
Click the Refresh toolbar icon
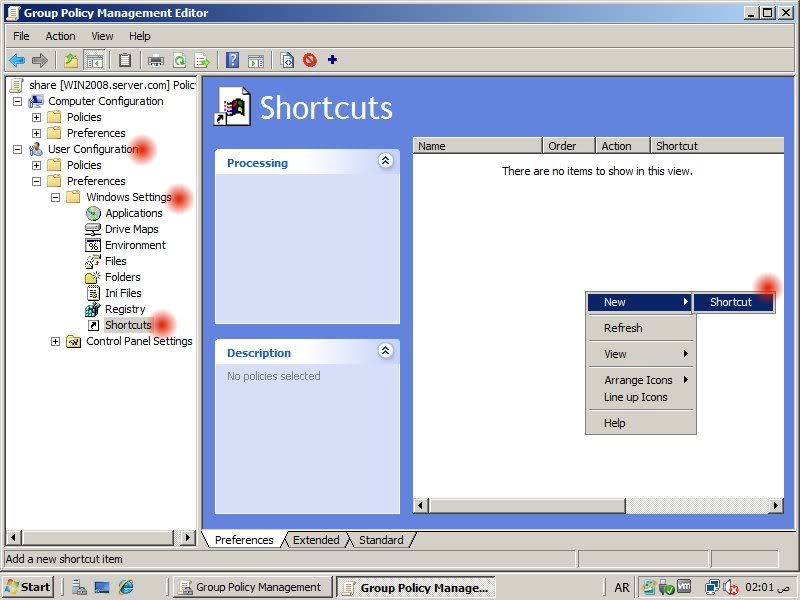click(x=180, y=60)
